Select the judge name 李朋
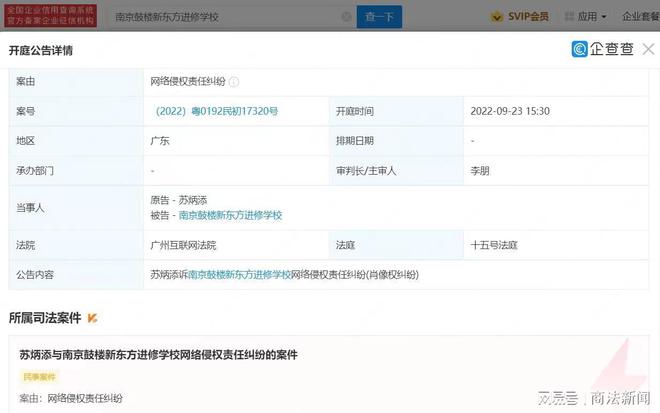Screen dimensions: 660x413 (479, 171)
